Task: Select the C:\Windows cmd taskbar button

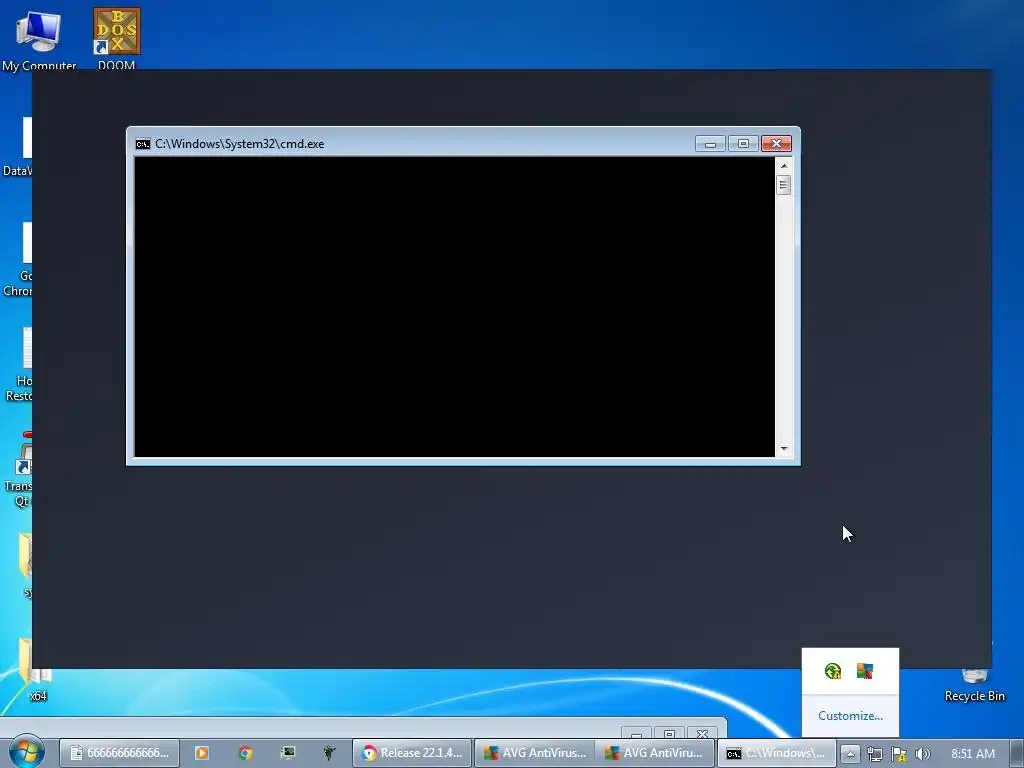Action: pos(776,753)
